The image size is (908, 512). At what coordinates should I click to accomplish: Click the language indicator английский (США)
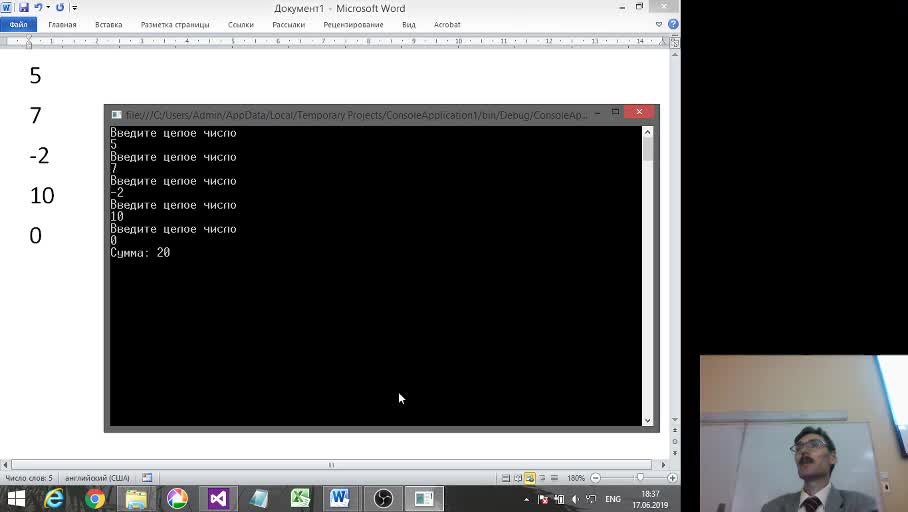pos(97,478)
